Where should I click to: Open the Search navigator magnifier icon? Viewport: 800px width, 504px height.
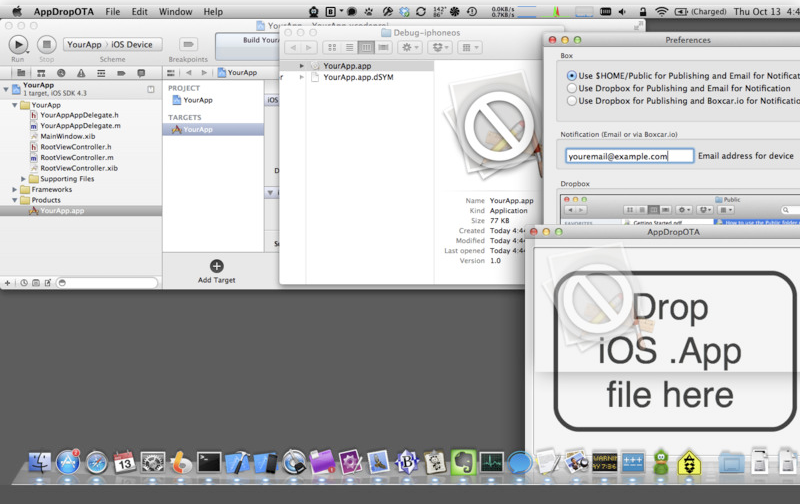[61, 73]
